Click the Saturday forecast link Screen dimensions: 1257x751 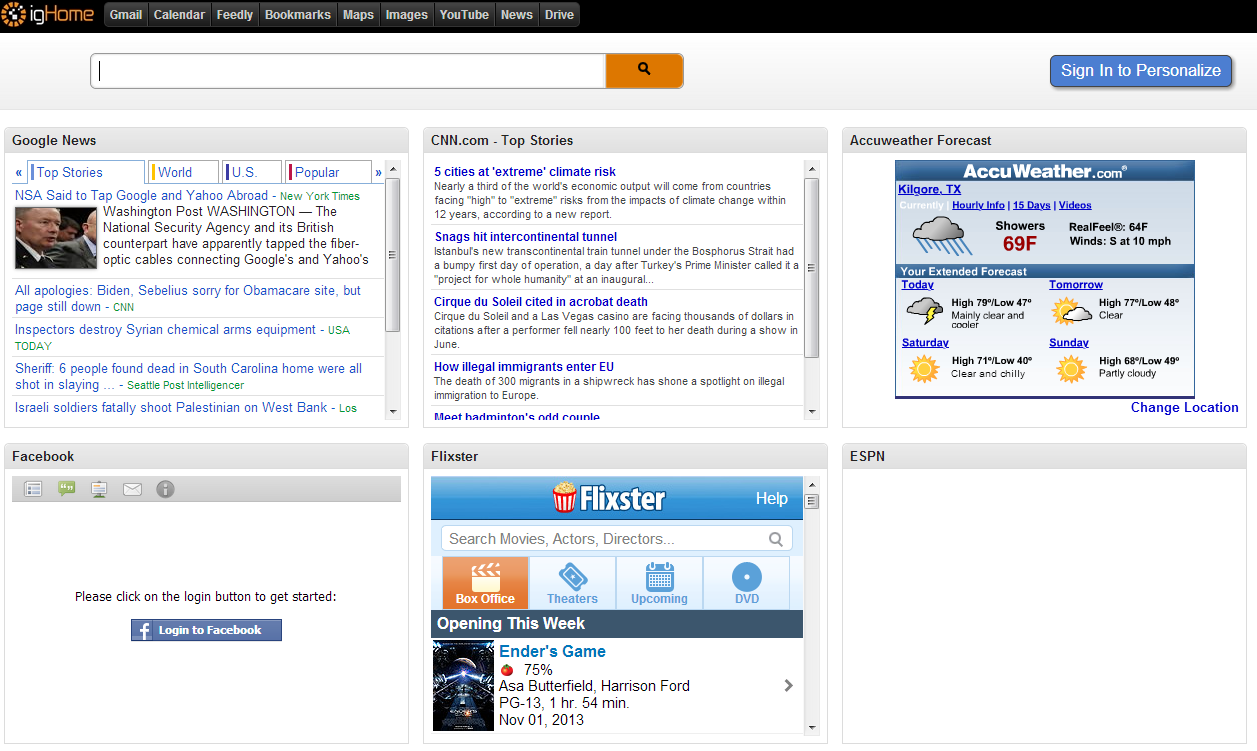pos(925,343)
